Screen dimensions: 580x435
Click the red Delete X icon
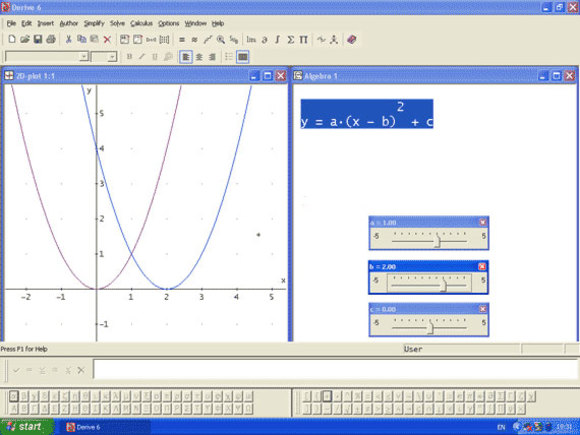point(107,39)
